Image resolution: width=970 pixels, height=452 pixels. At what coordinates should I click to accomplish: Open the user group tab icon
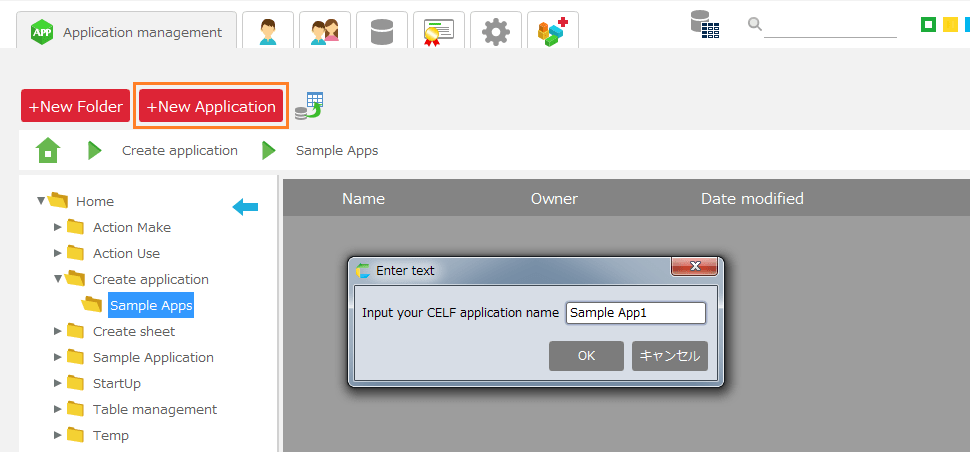point(324,31)
